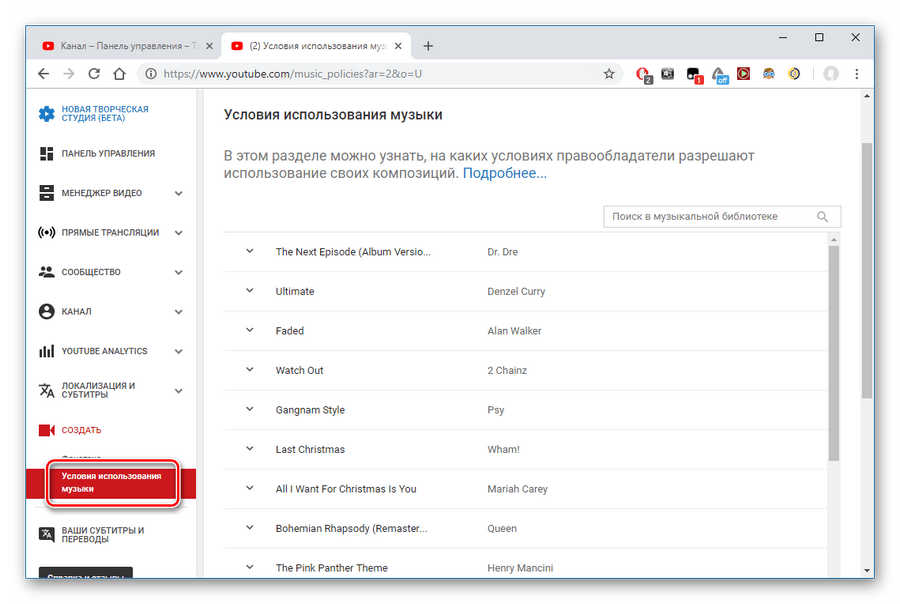Open Панель управления dashboard icon
900x604 pixels.
(x=46, y=153)
